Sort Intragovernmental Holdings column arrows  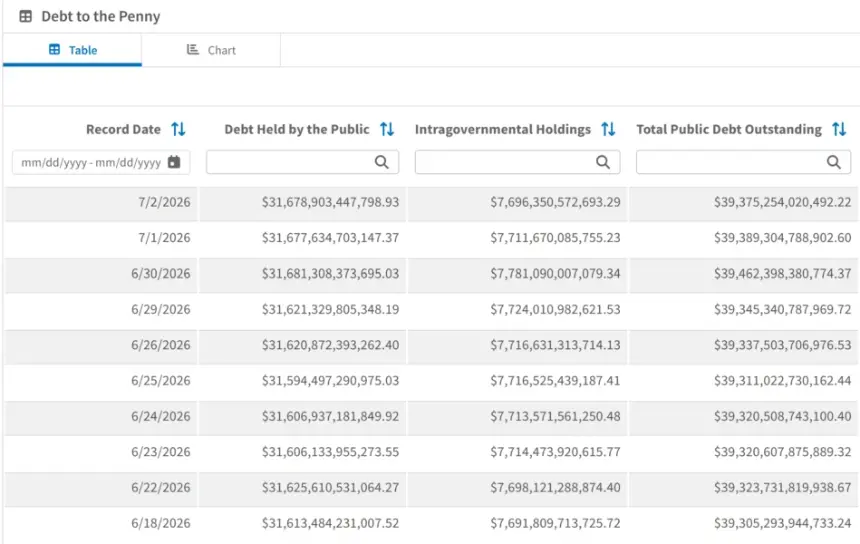[608, 129]
